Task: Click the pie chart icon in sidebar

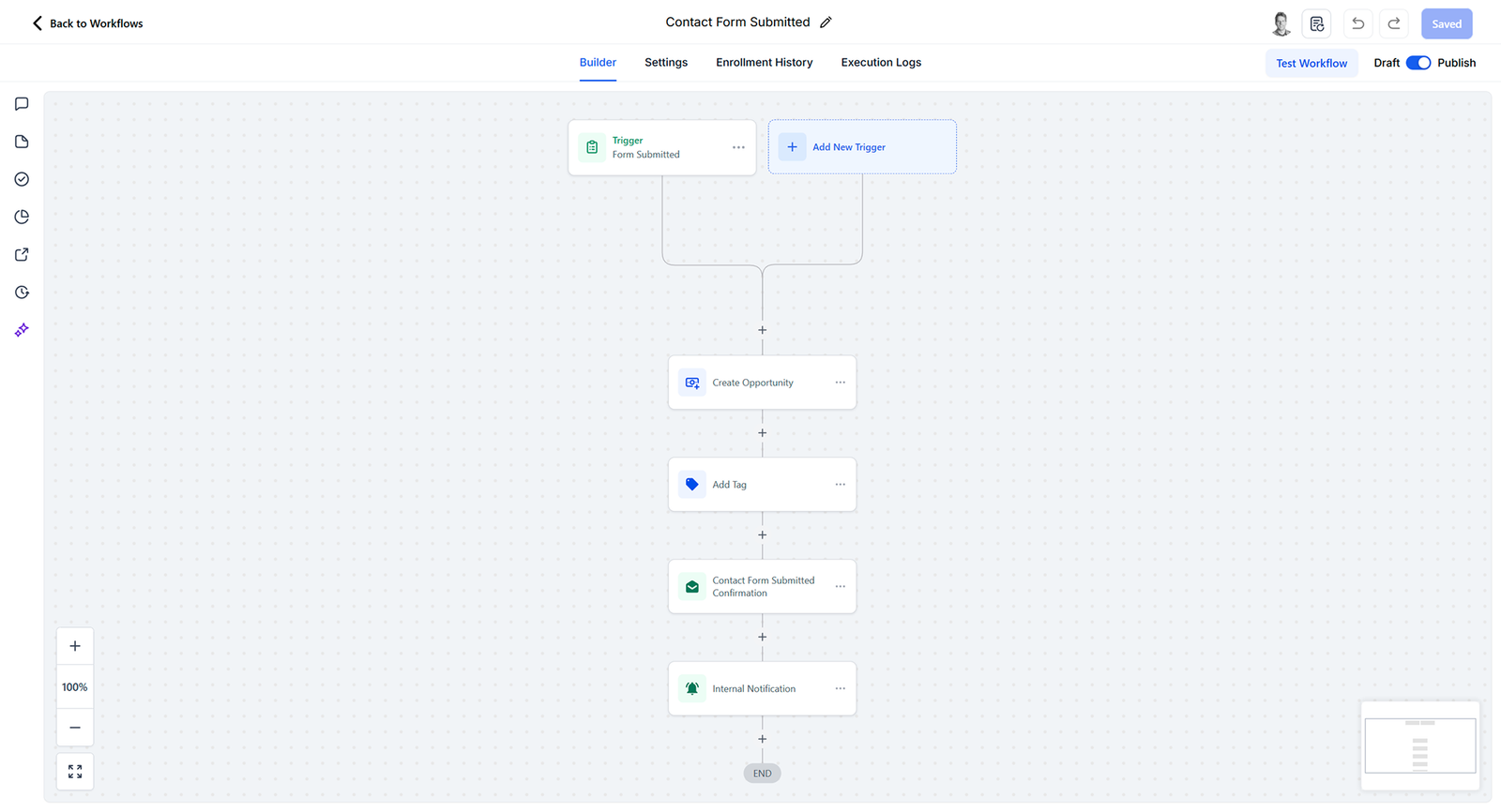Action: 22,217
